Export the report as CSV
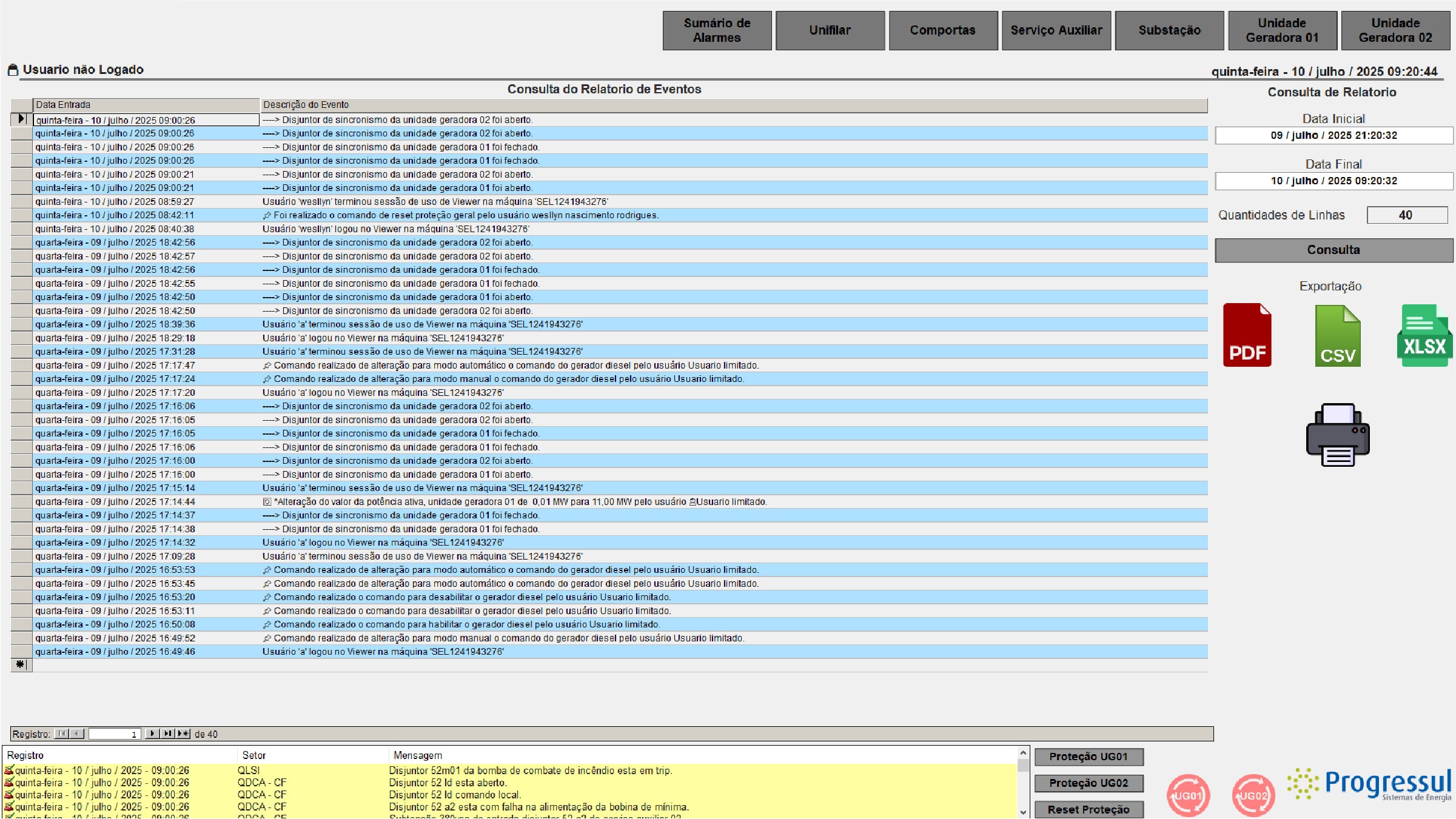 pyautogui.click(x=1338, y=336)
